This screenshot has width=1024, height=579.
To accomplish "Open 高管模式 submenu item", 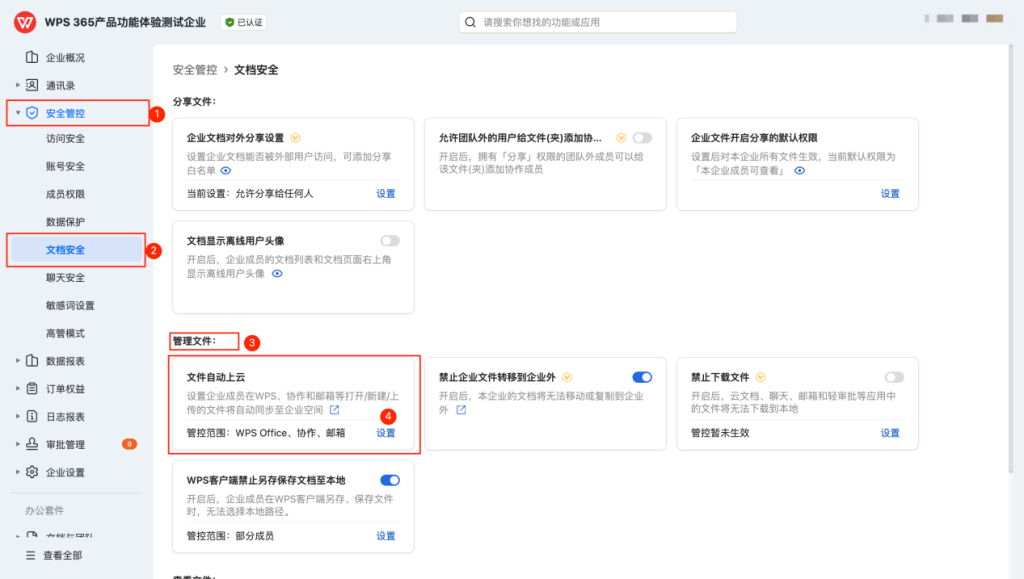I will 65,334.
